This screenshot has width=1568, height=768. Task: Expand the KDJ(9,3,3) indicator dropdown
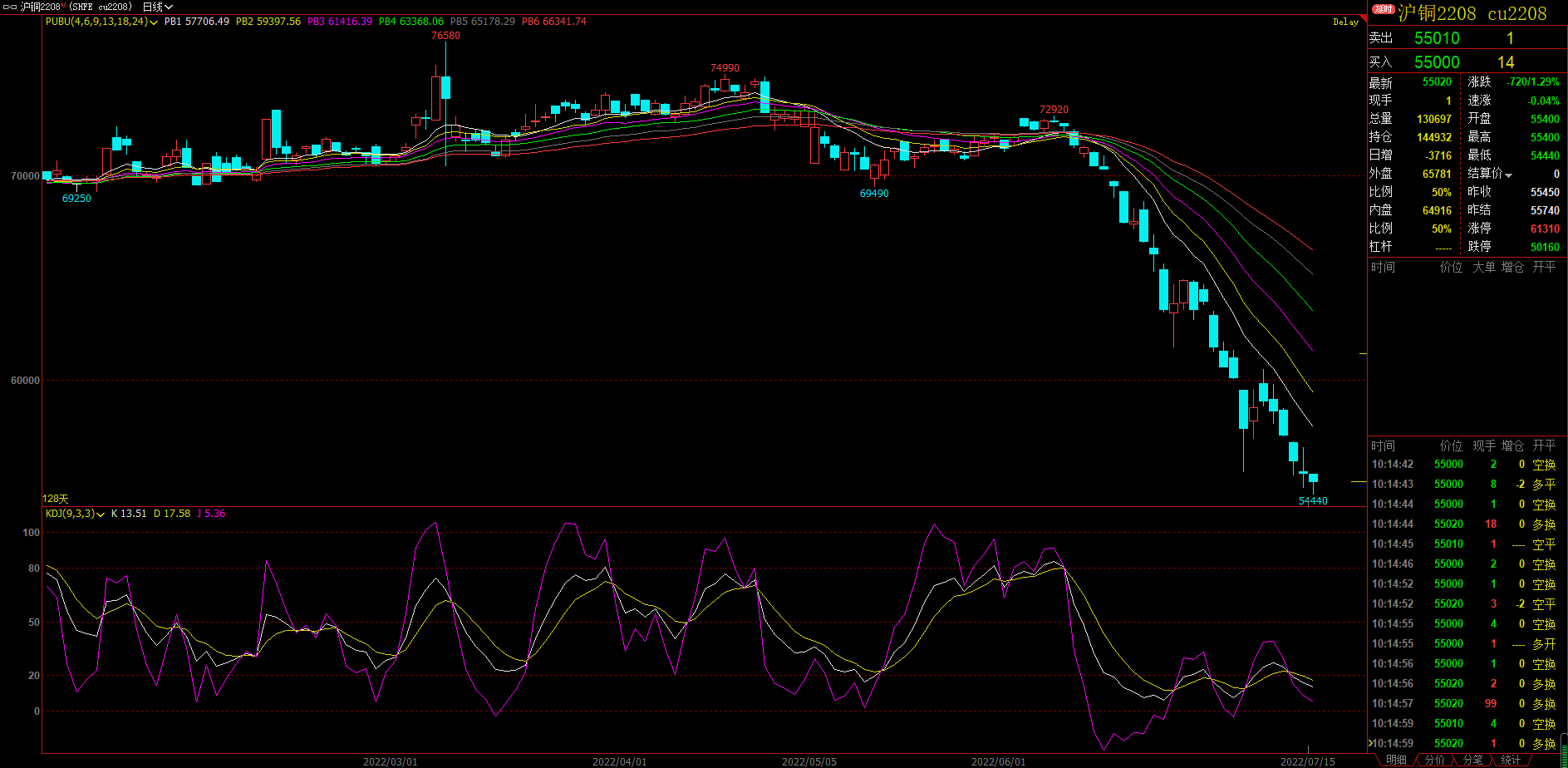coord(101,514)
